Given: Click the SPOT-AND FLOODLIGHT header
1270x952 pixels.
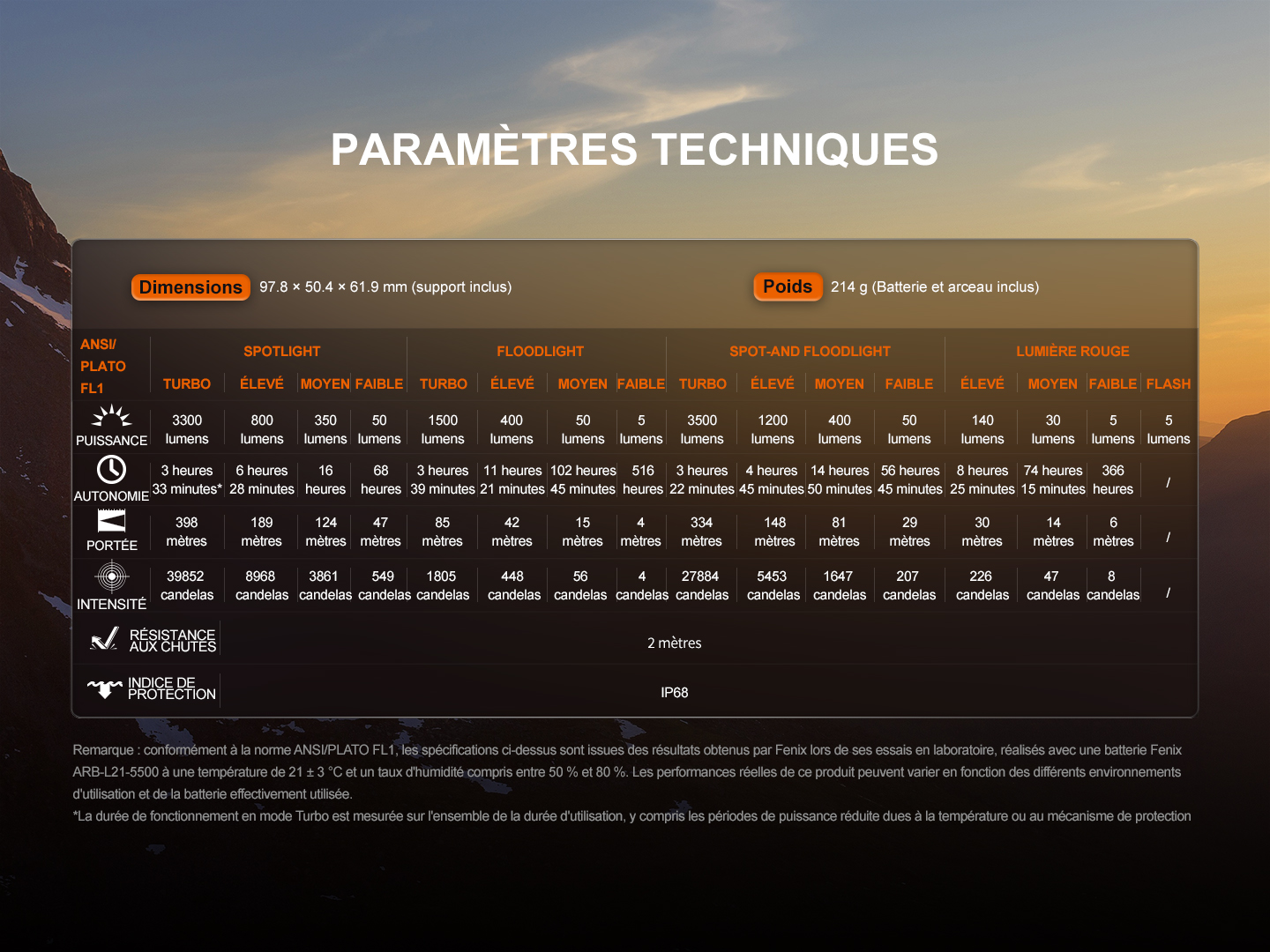Looking at the screenshot, I should pyautogui.click(x=810, y=351).
